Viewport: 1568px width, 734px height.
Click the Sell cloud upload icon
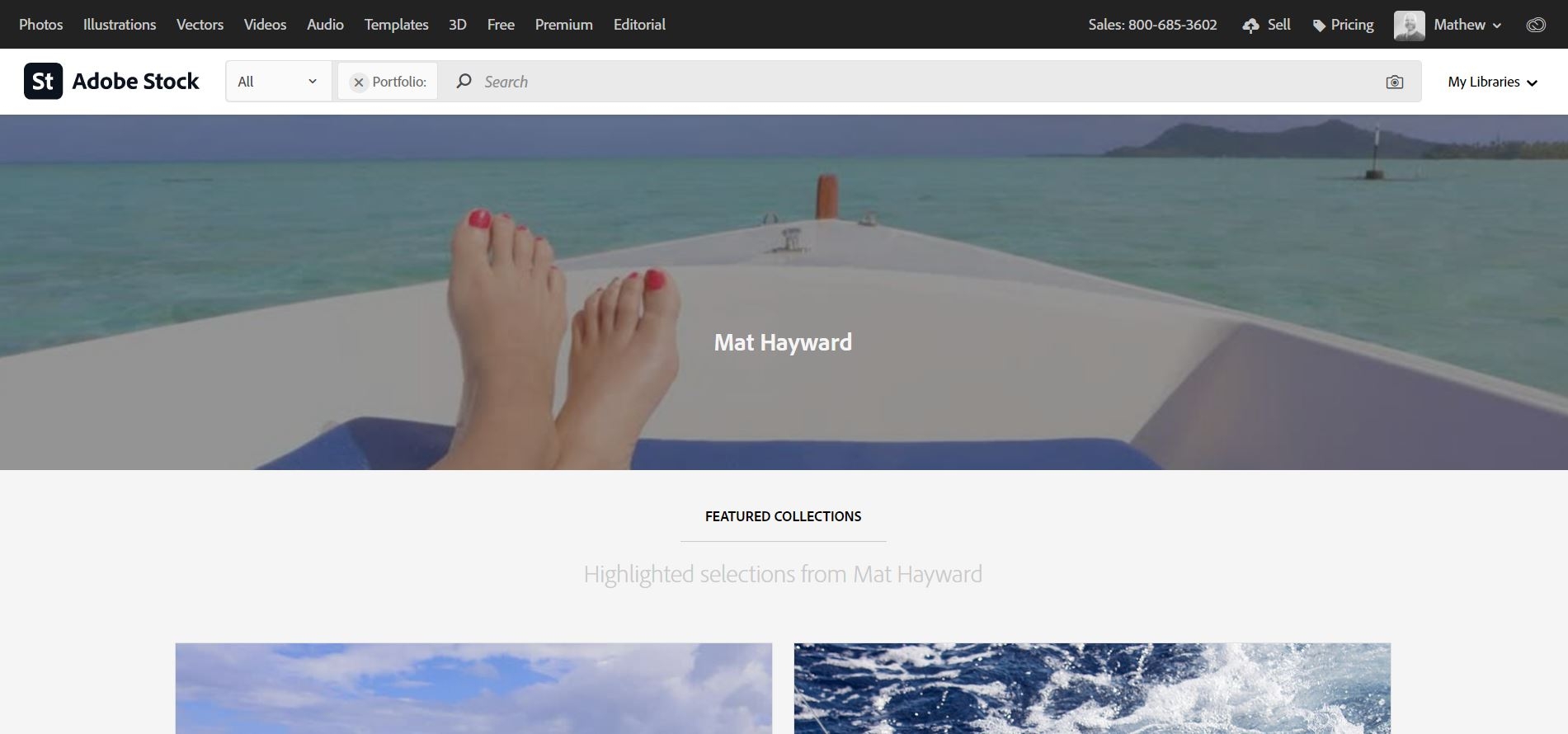pyautogui.click(x=1250, y=26)
